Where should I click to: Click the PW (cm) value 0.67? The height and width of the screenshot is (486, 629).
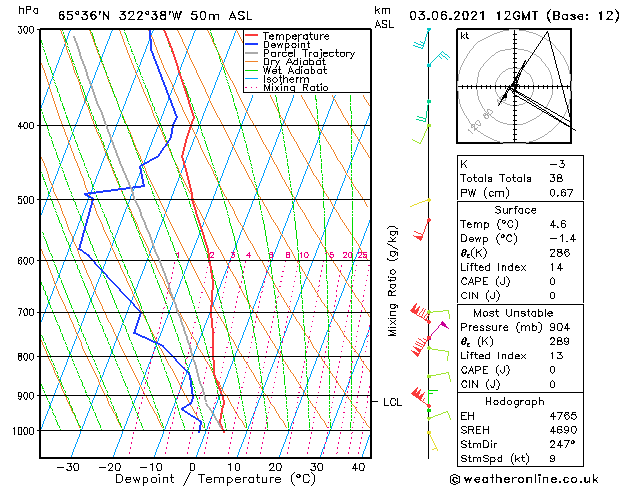click(561, 192)
